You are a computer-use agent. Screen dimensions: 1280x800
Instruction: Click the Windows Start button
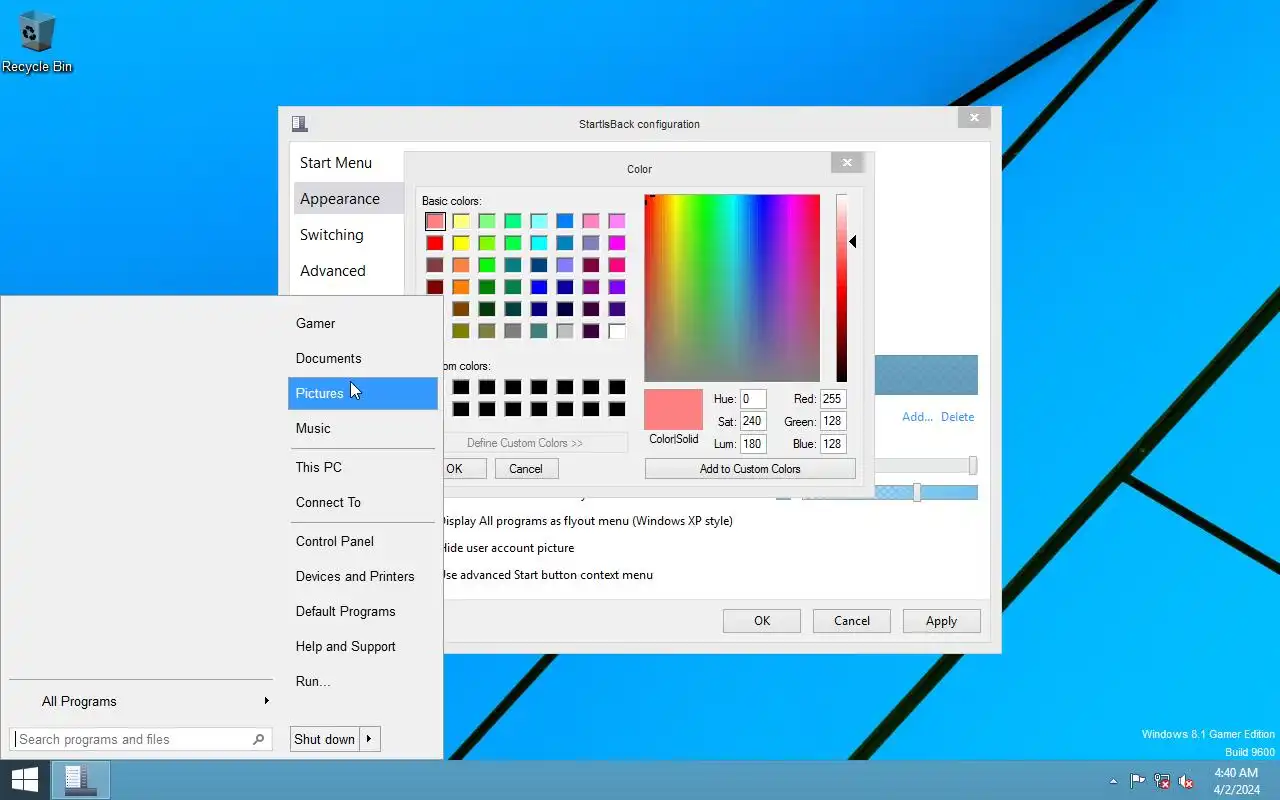[x=24, y=780]
